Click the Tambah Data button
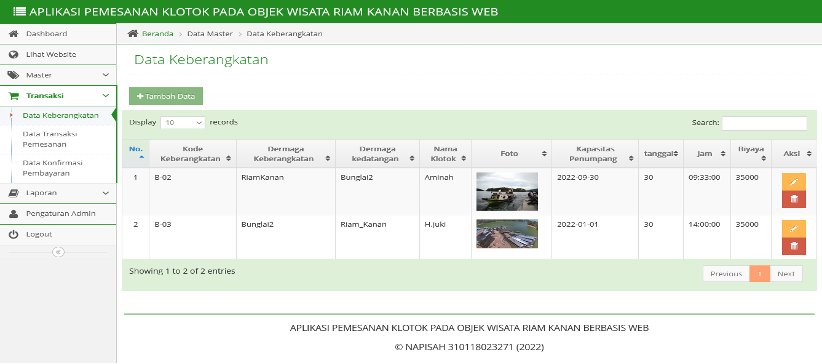This screenshot has width=822, height=364. point(166,97)
